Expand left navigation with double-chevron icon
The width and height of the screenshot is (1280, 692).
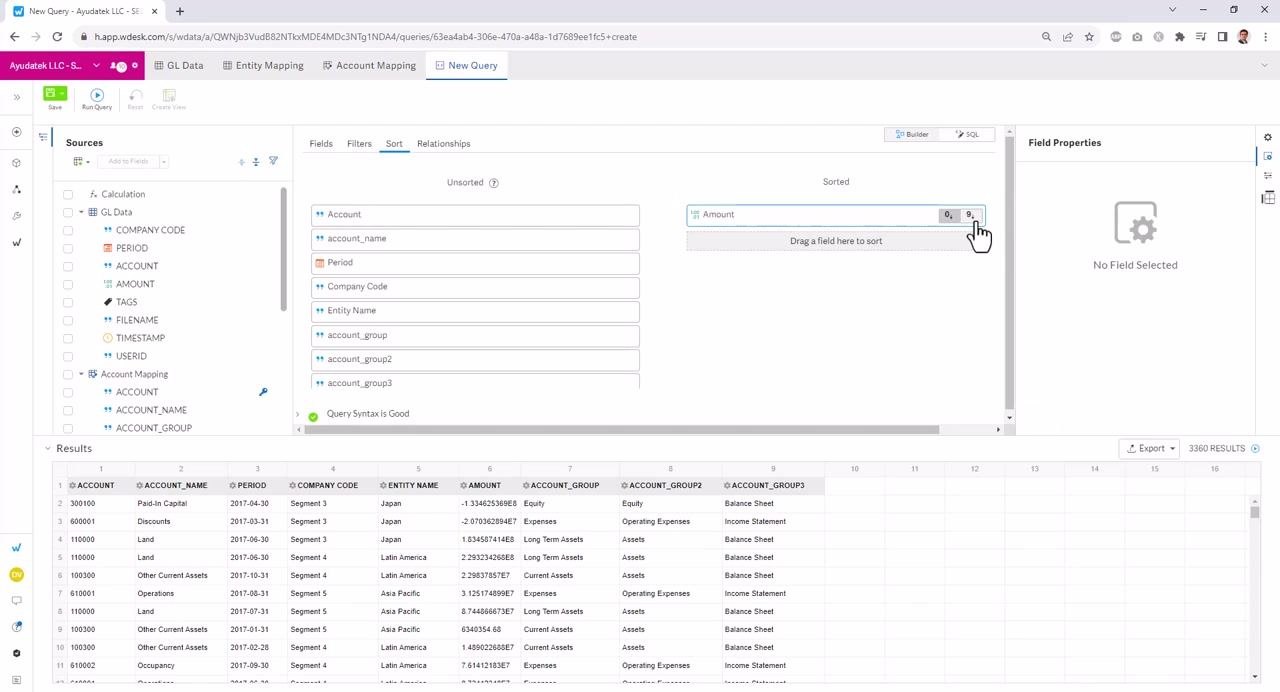point(16,97)
